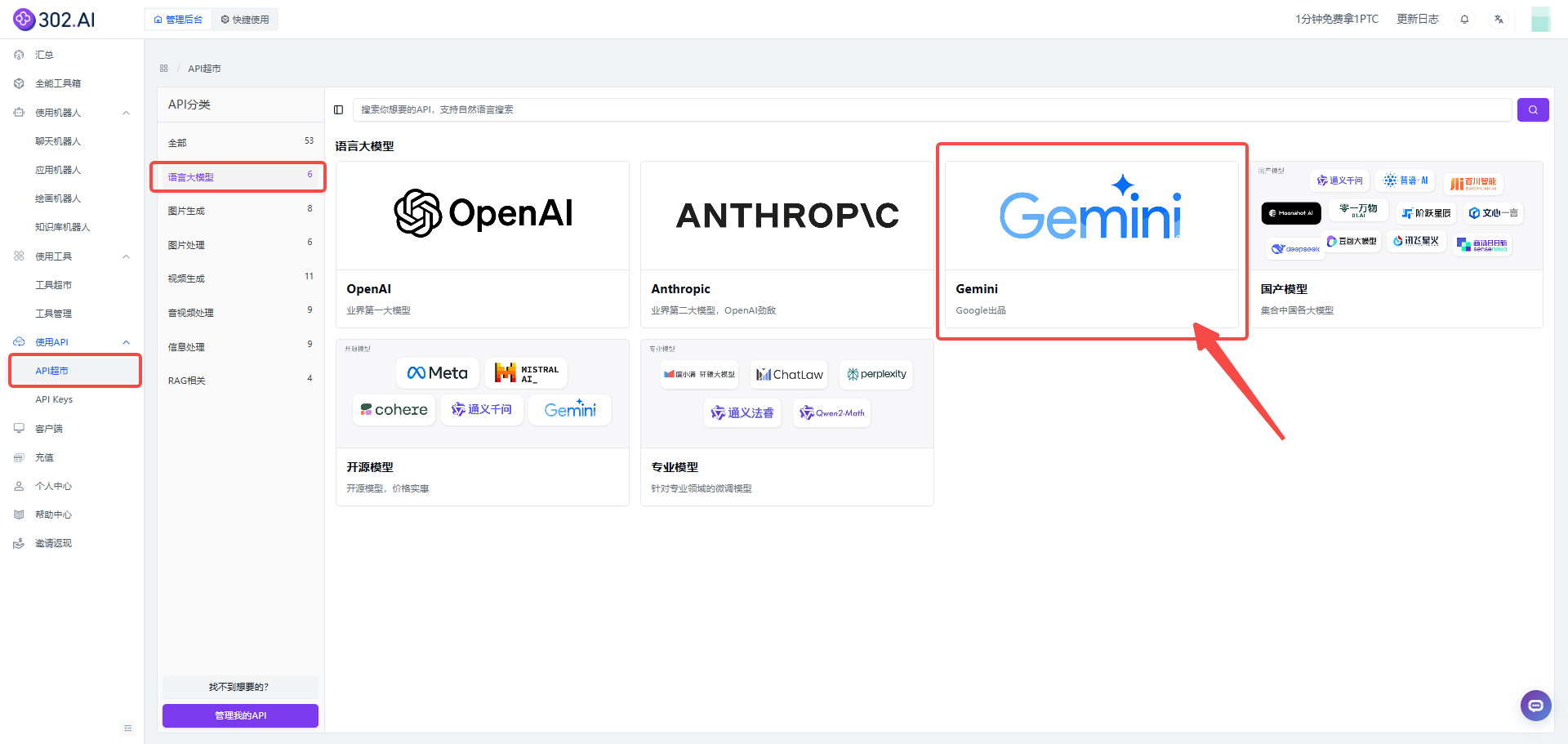
Task: Click the 帮助中心 book icon
Action: coord(19,515)
